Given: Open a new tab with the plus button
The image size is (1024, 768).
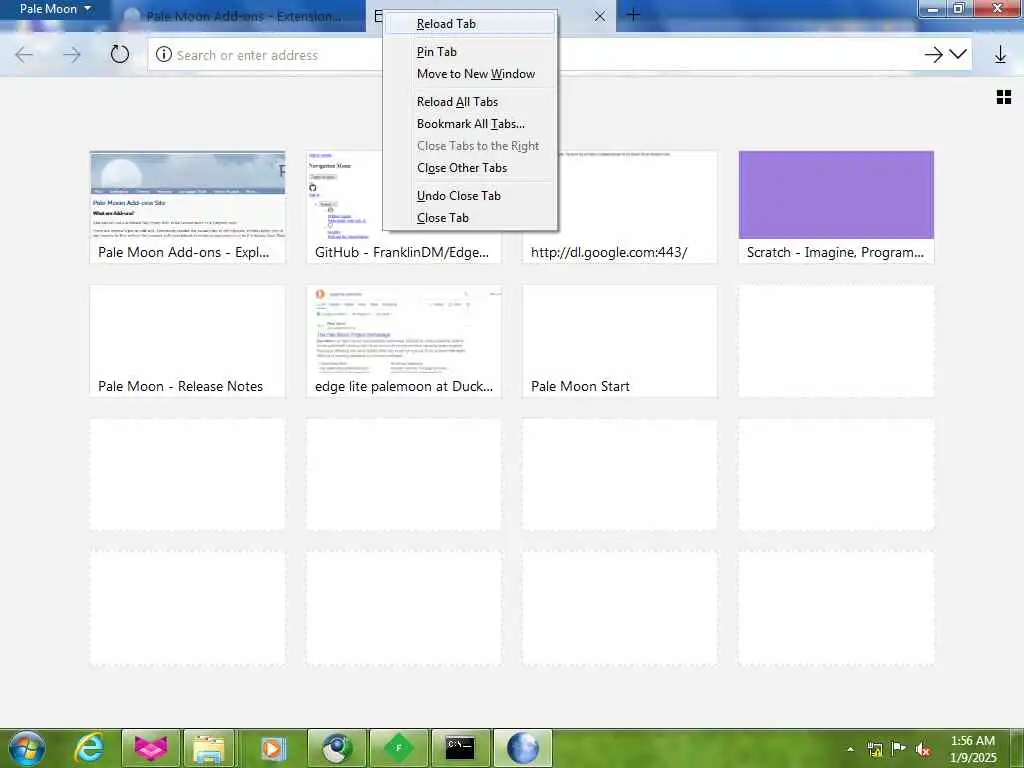Looking at the screenshot, I should 633,14.
